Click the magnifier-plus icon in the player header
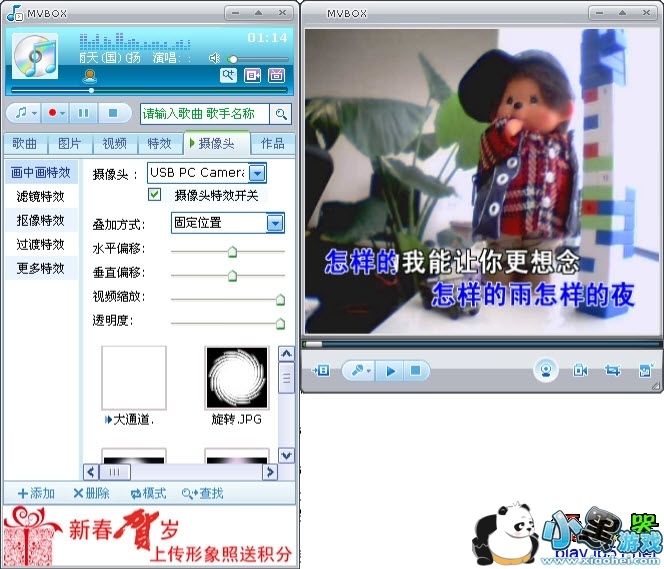Viewport: 664px width, 569px height. pyautogui.click(x=228, y=75)
